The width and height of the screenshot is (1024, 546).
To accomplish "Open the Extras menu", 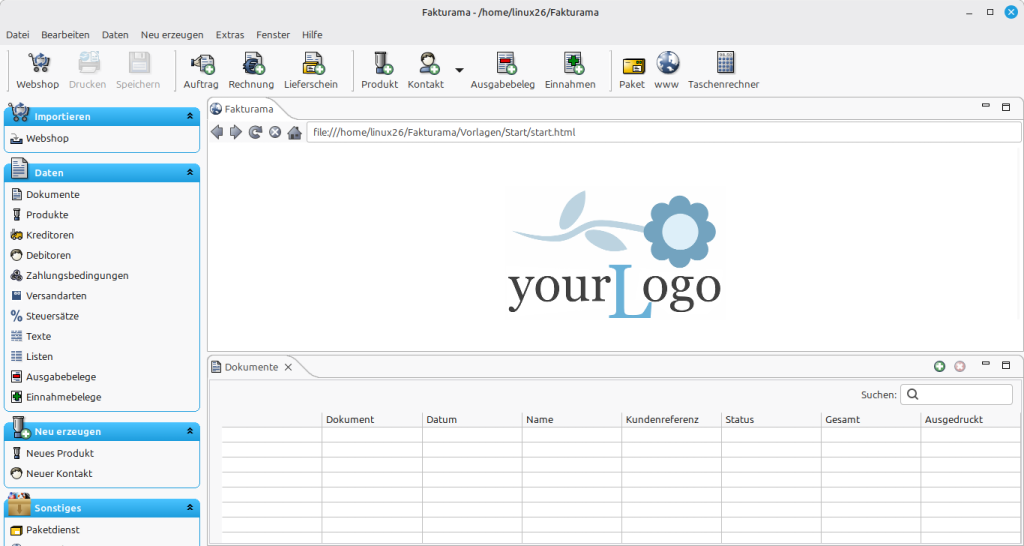I will point(229,34).
